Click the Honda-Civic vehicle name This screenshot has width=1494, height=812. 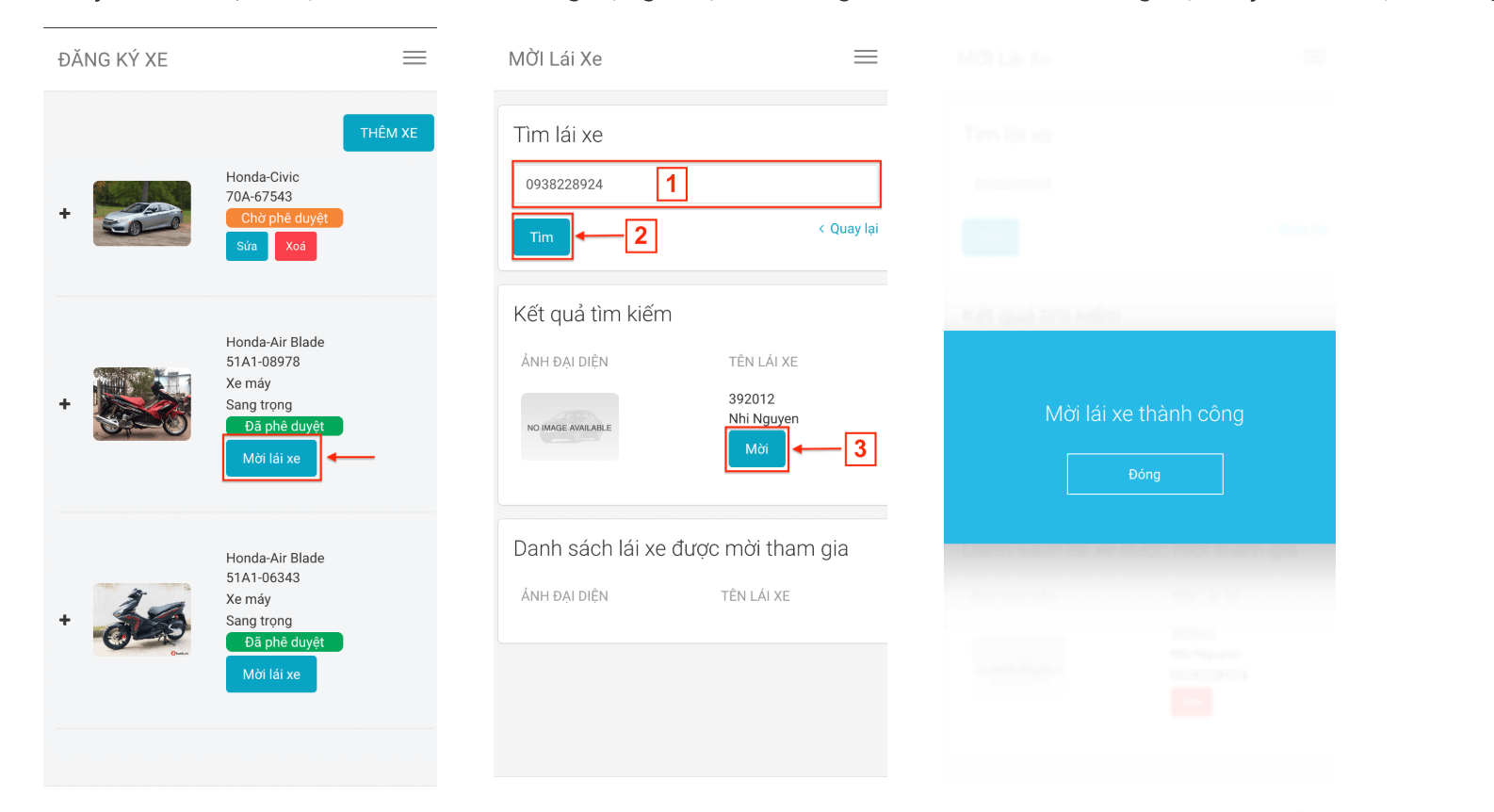coord(263,177)
